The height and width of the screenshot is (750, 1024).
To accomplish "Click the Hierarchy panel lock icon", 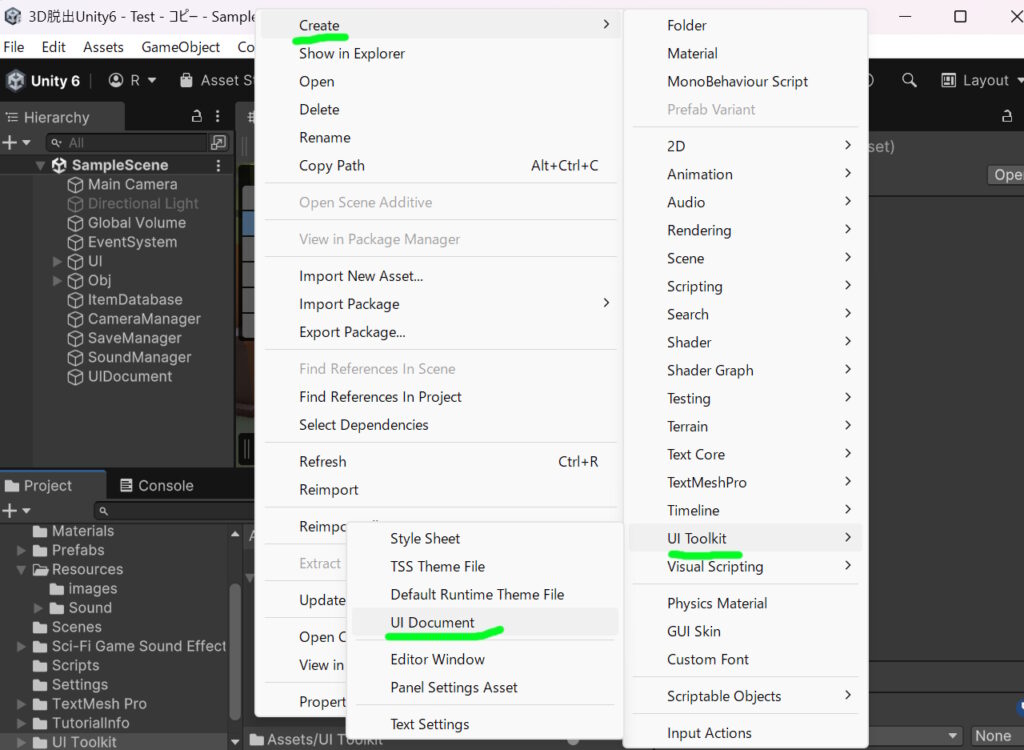I will click(x=196, y=116).
